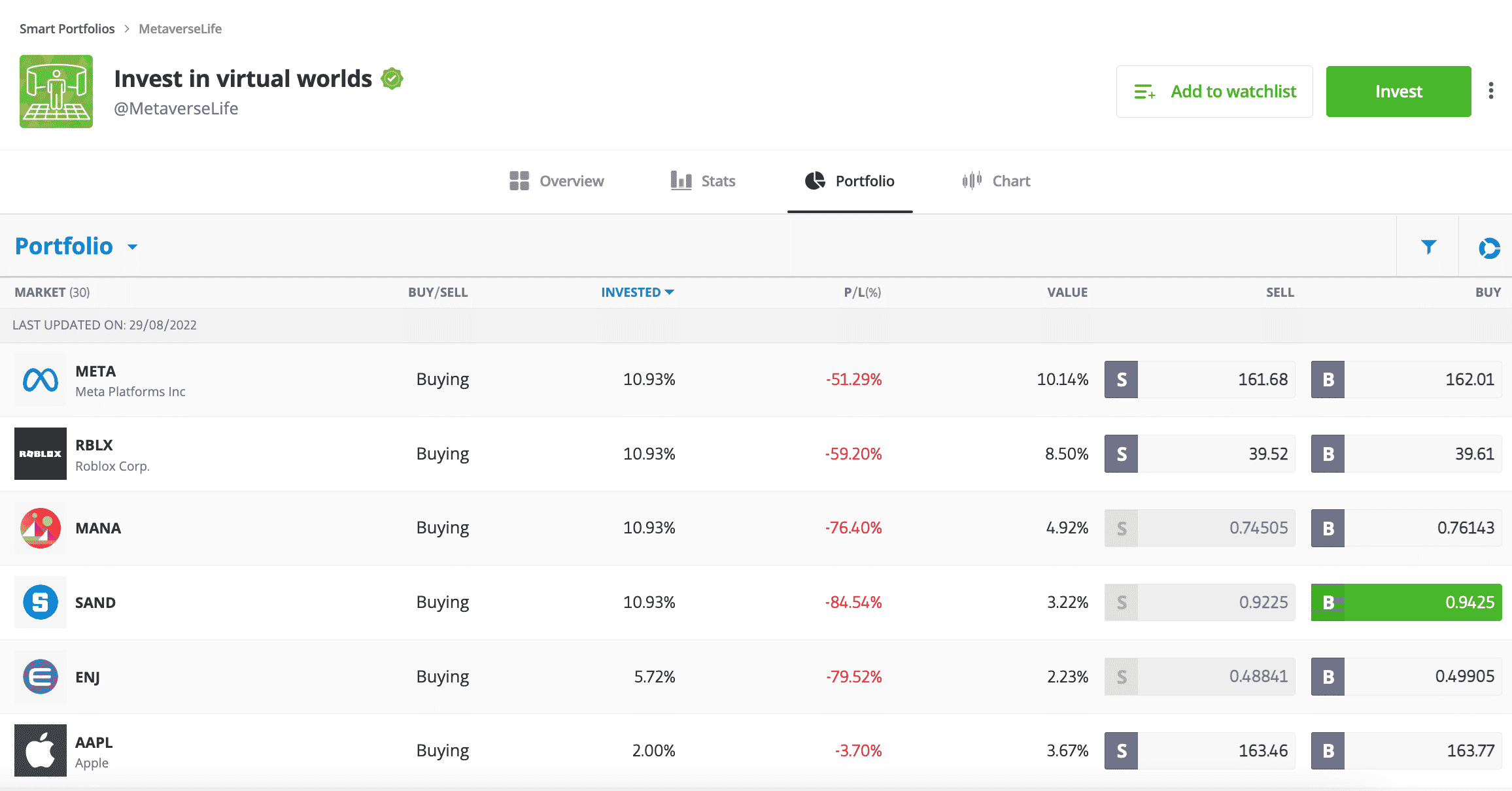
Task: Click the Add to watchlist button
Action: 1214,92
